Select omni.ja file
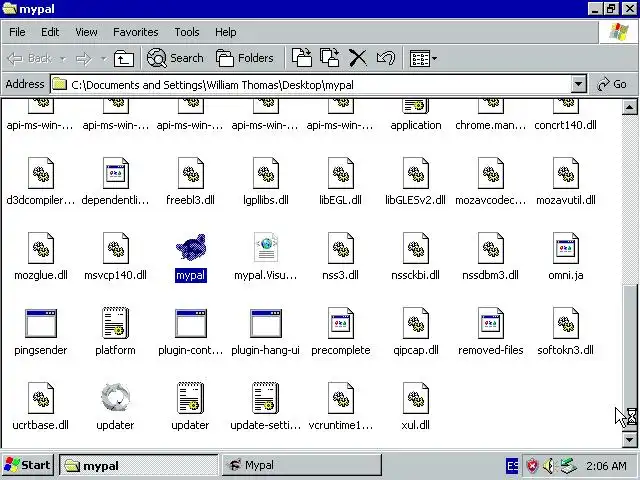 click(566, 257)
